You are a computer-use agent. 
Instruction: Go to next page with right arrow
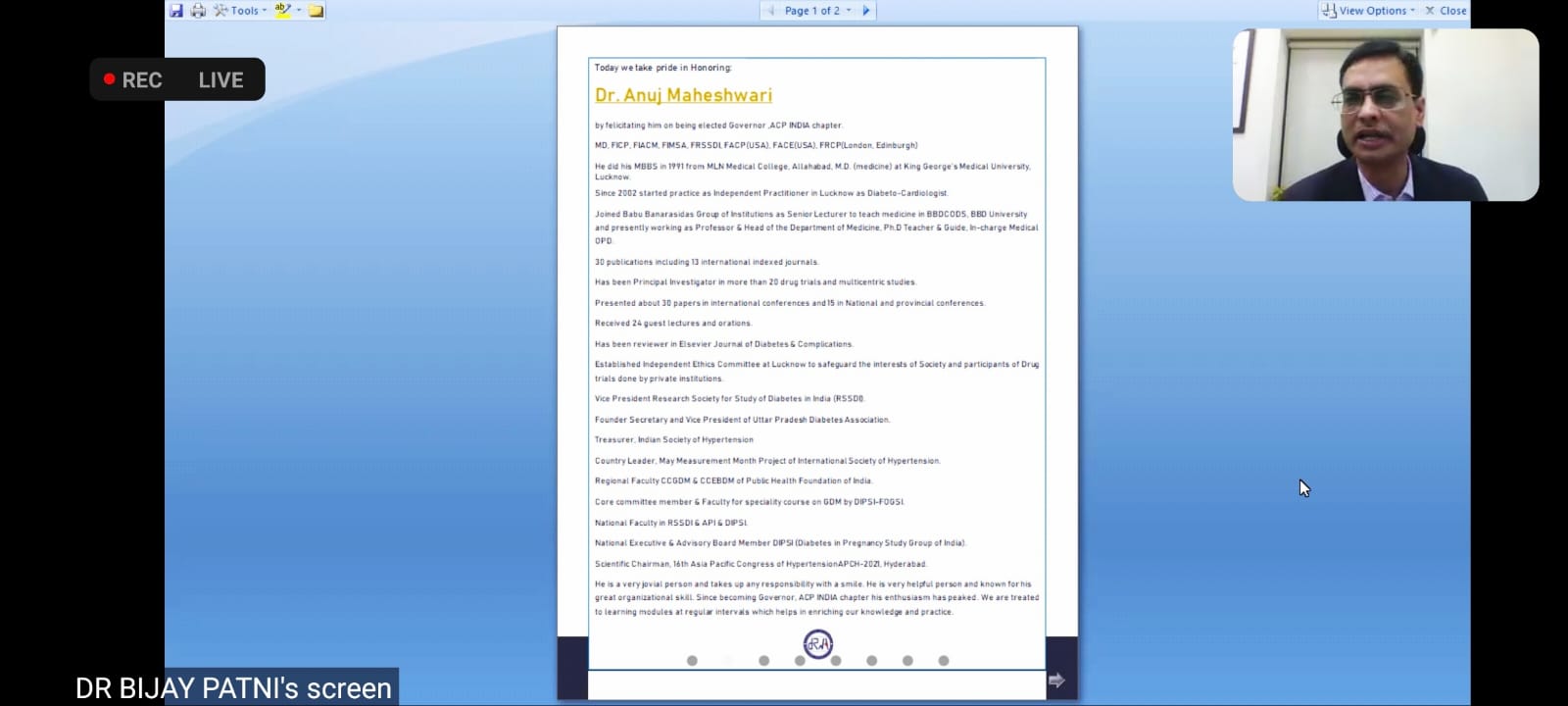865,11
